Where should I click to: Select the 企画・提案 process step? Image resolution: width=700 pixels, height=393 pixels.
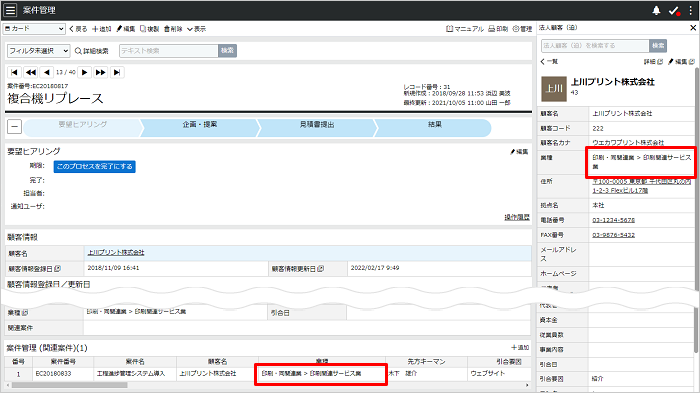[x=200, y=128]
